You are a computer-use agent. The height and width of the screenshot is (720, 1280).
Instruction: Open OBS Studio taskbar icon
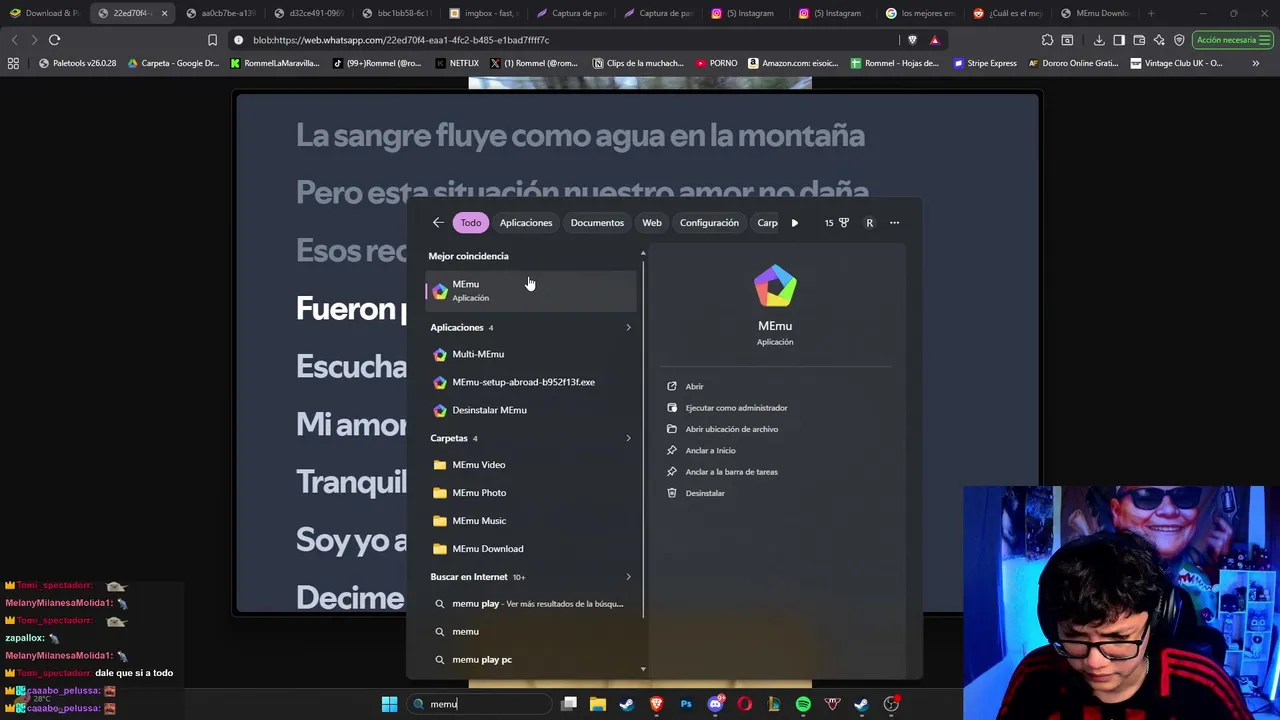tap(891, 704)
